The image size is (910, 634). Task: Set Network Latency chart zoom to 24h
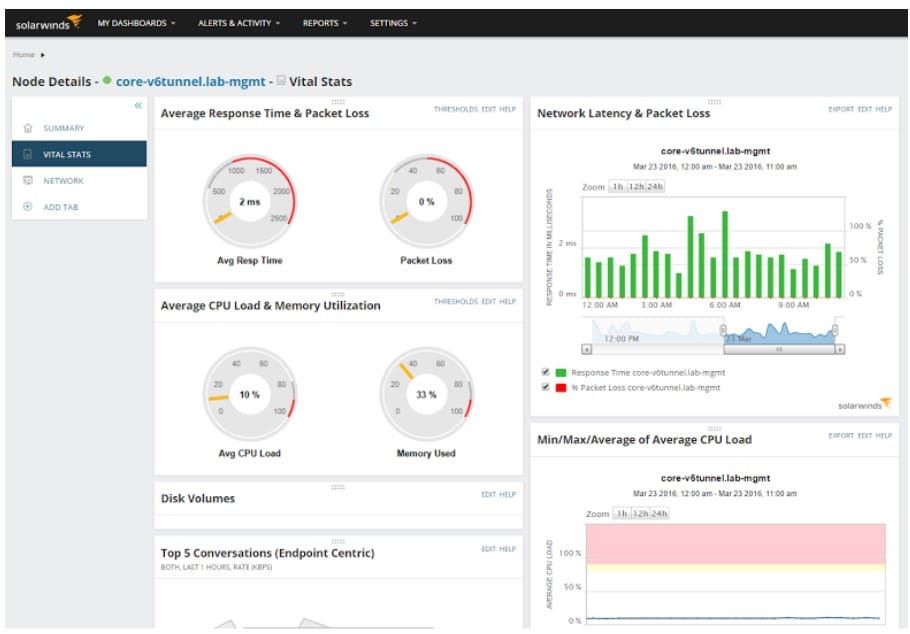point(655,186)
